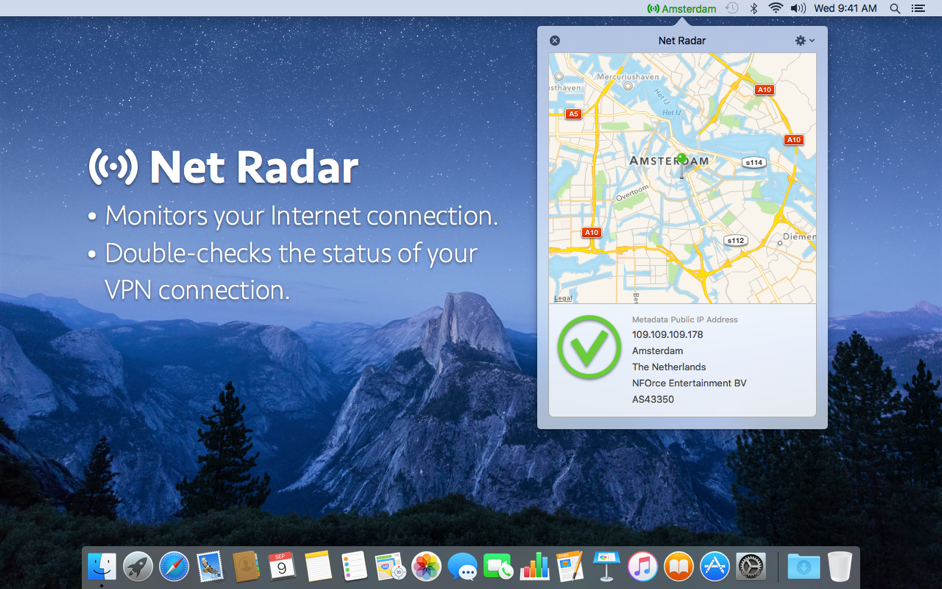Click the Net Radar Amsterdam menu bar item
The height and width of the screenshot is (589, 942).
click(x=682, y=8)
